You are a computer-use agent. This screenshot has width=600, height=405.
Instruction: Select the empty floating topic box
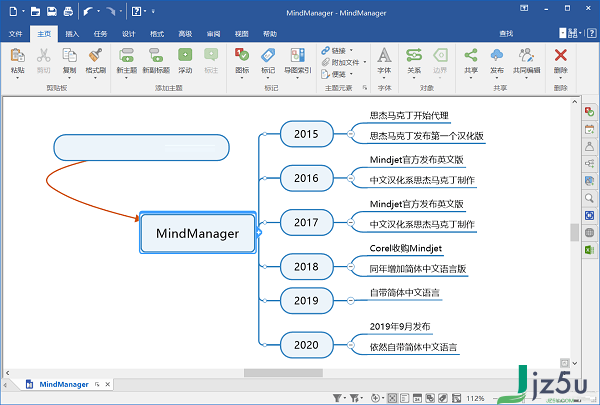[142, 147]
